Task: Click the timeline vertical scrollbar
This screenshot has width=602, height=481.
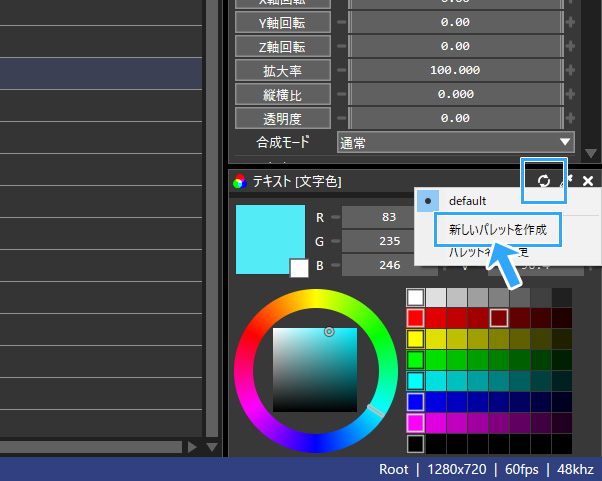Action: coord(212,218)
